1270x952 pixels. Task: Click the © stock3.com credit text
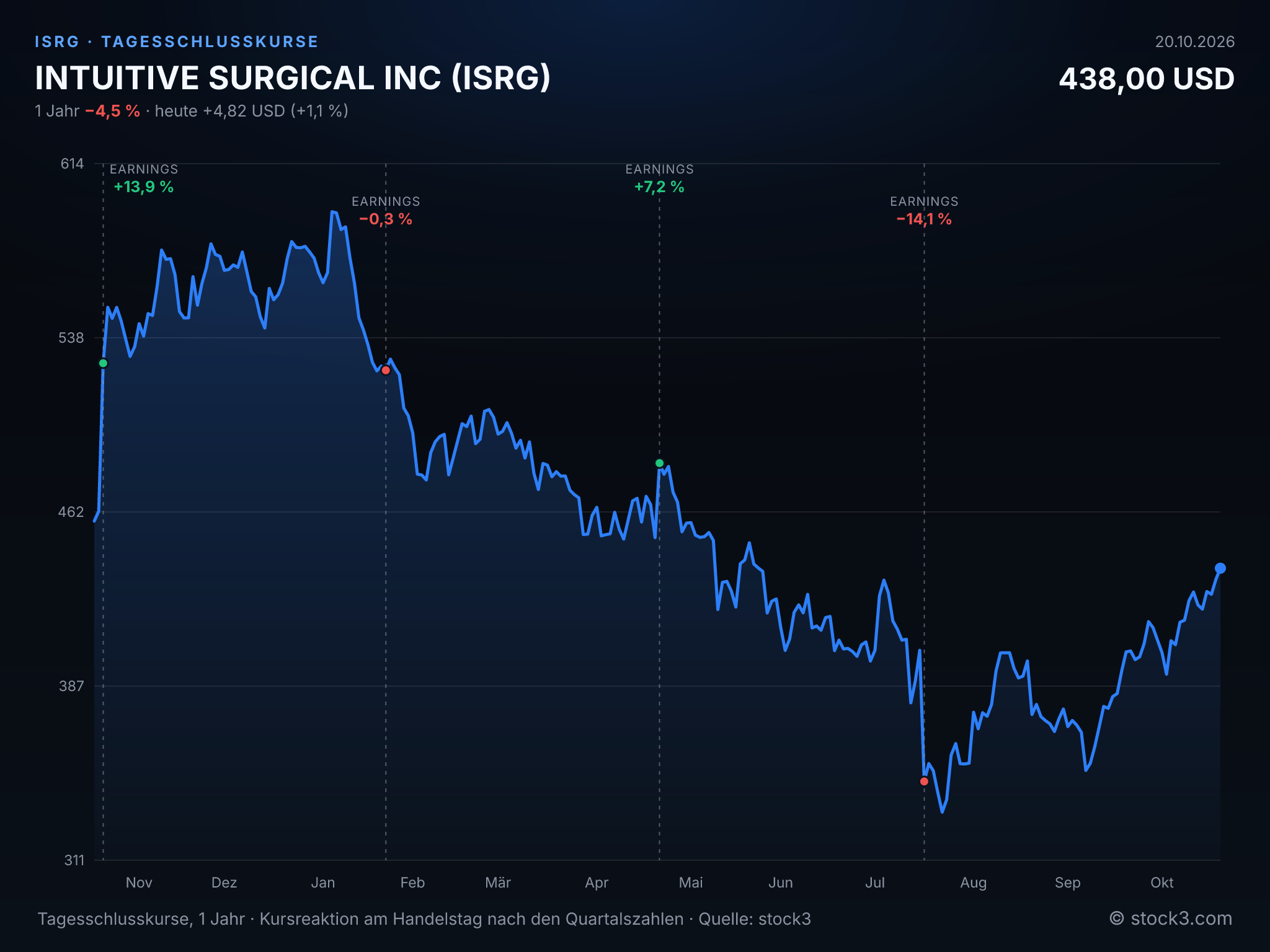1171,919
